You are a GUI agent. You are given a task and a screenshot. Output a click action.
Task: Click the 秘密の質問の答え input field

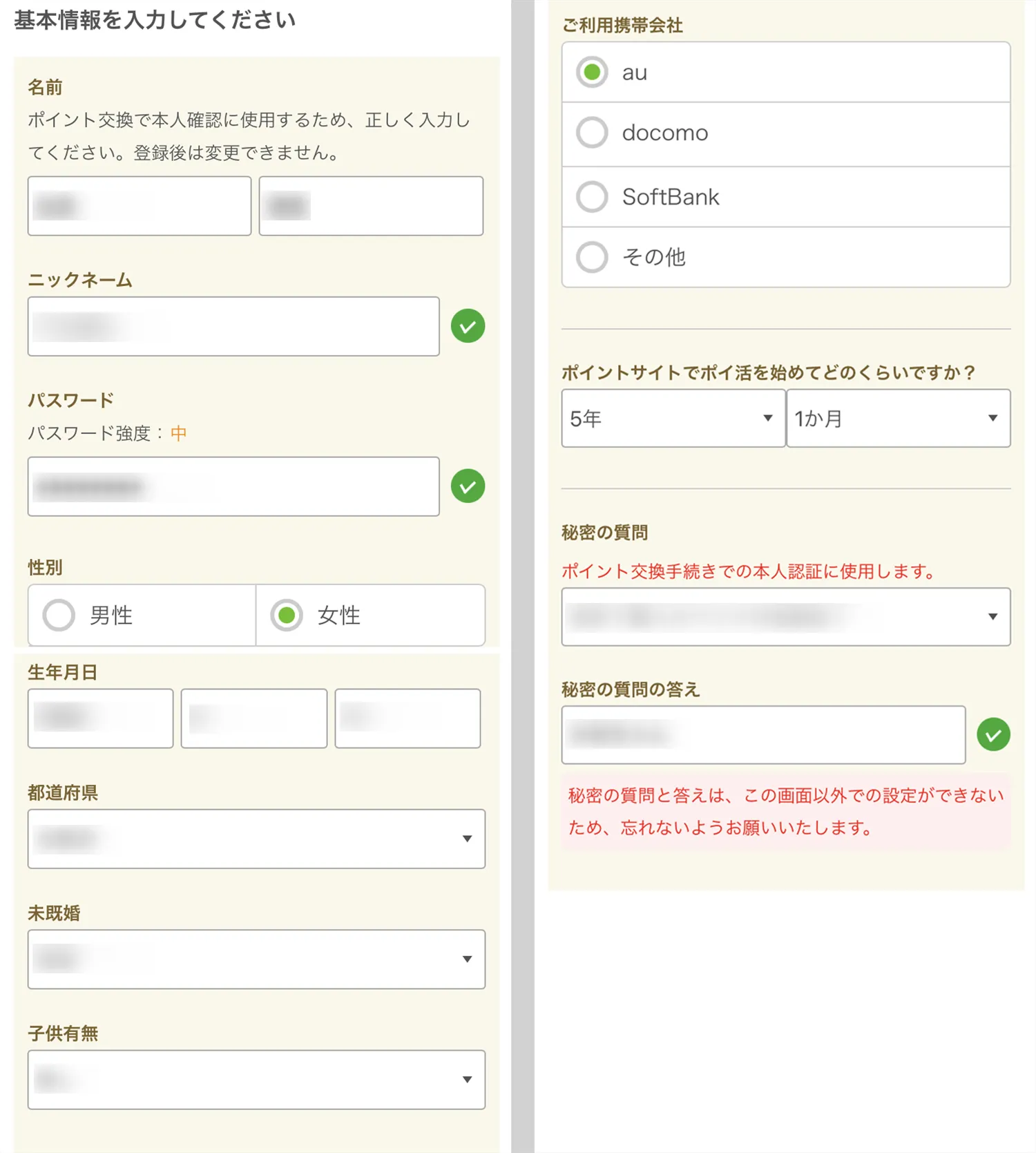point(763,734)
